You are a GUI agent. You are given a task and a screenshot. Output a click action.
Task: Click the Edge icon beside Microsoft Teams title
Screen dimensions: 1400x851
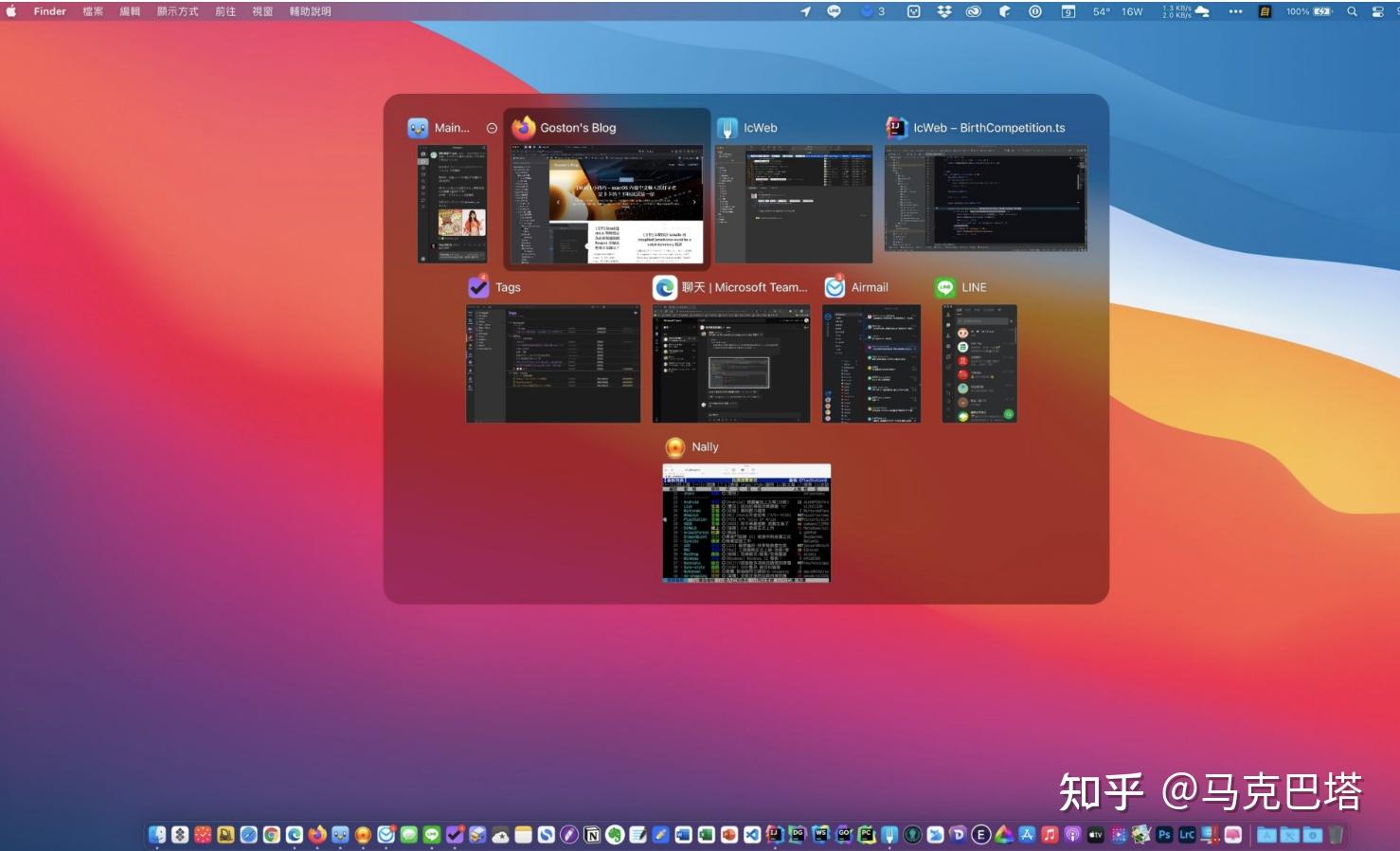(x=665, y=287)
